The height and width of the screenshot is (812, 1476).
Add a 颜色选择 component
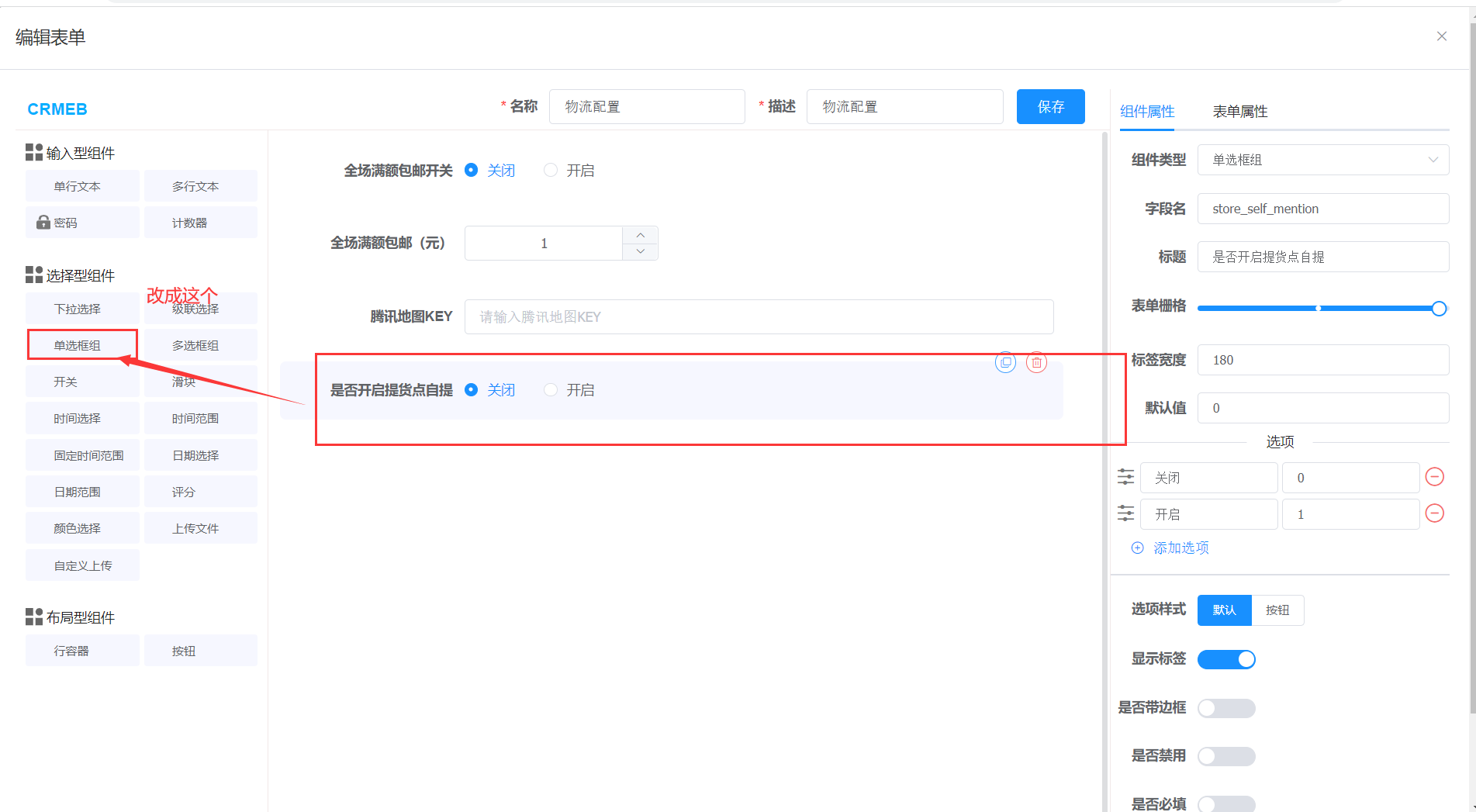tap(82, 528)
